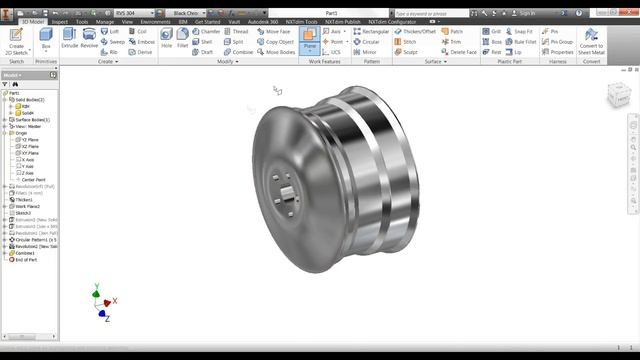The height and width of the screenshot is (360, 640).
Task: Expand the Modify panel dropdown
Action: point(228,62)
